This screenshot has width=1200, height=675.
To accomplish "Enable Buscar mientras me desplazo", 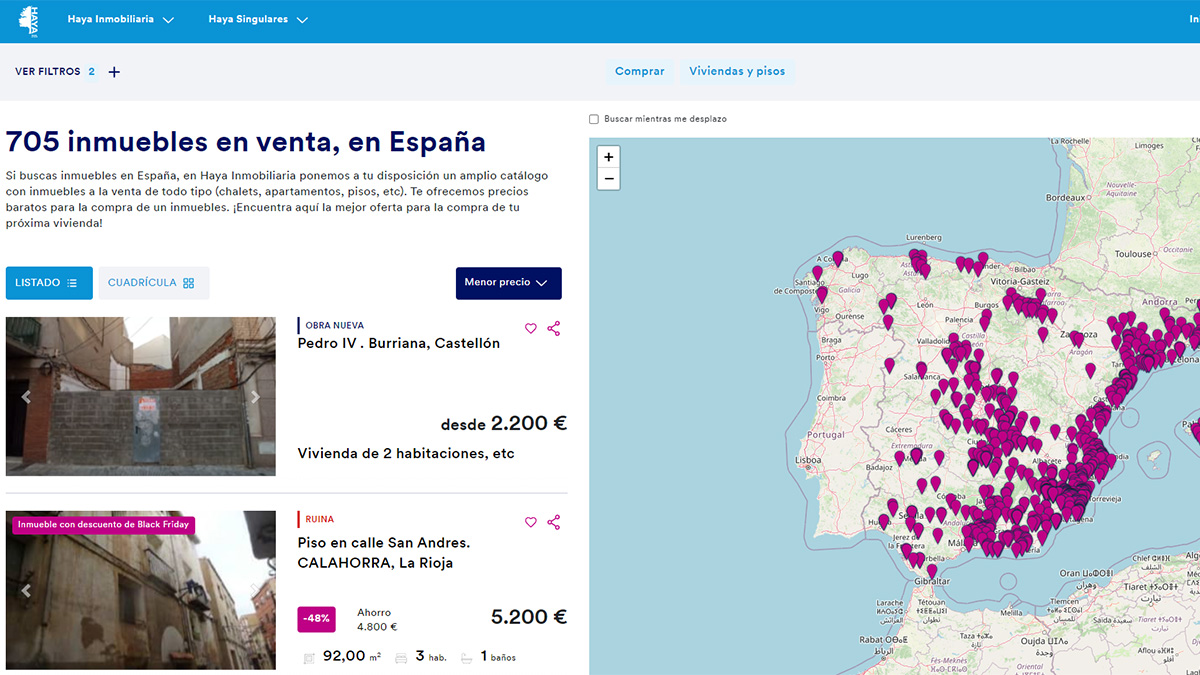I will pyautogui.click(x=594, y=118).
